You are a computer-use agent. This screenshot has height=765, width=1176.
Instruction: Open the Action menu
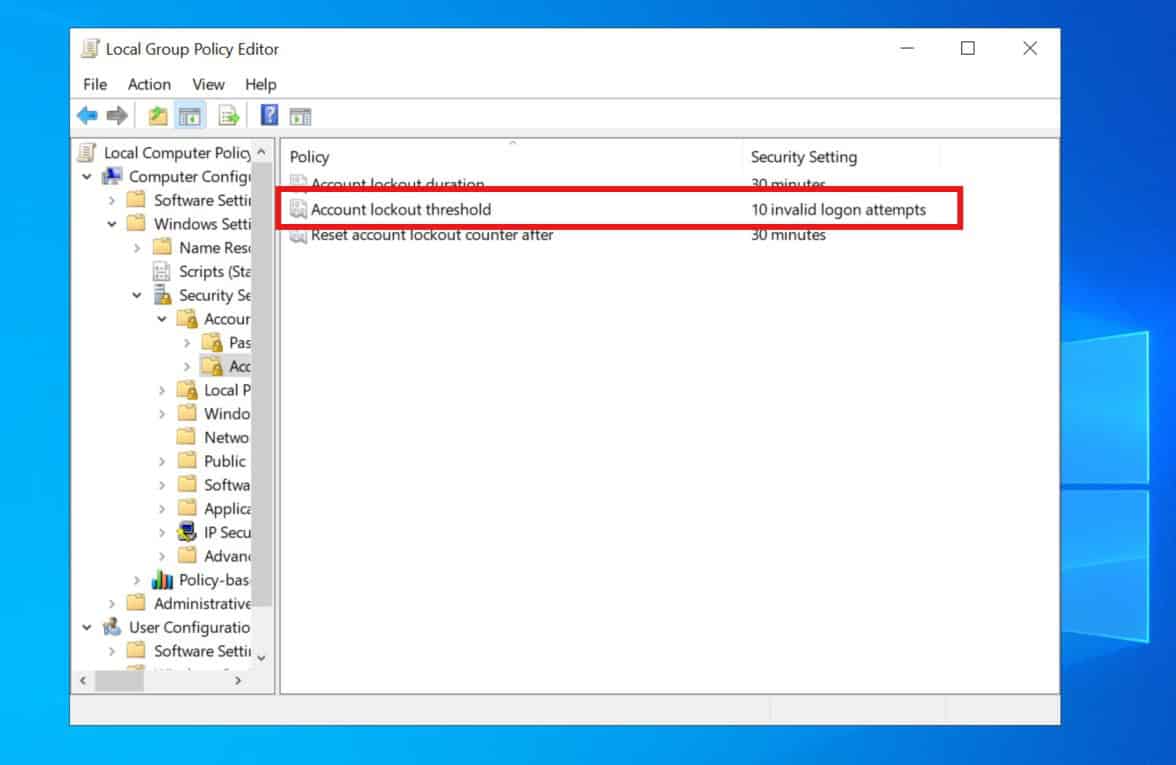pos(149,84)
